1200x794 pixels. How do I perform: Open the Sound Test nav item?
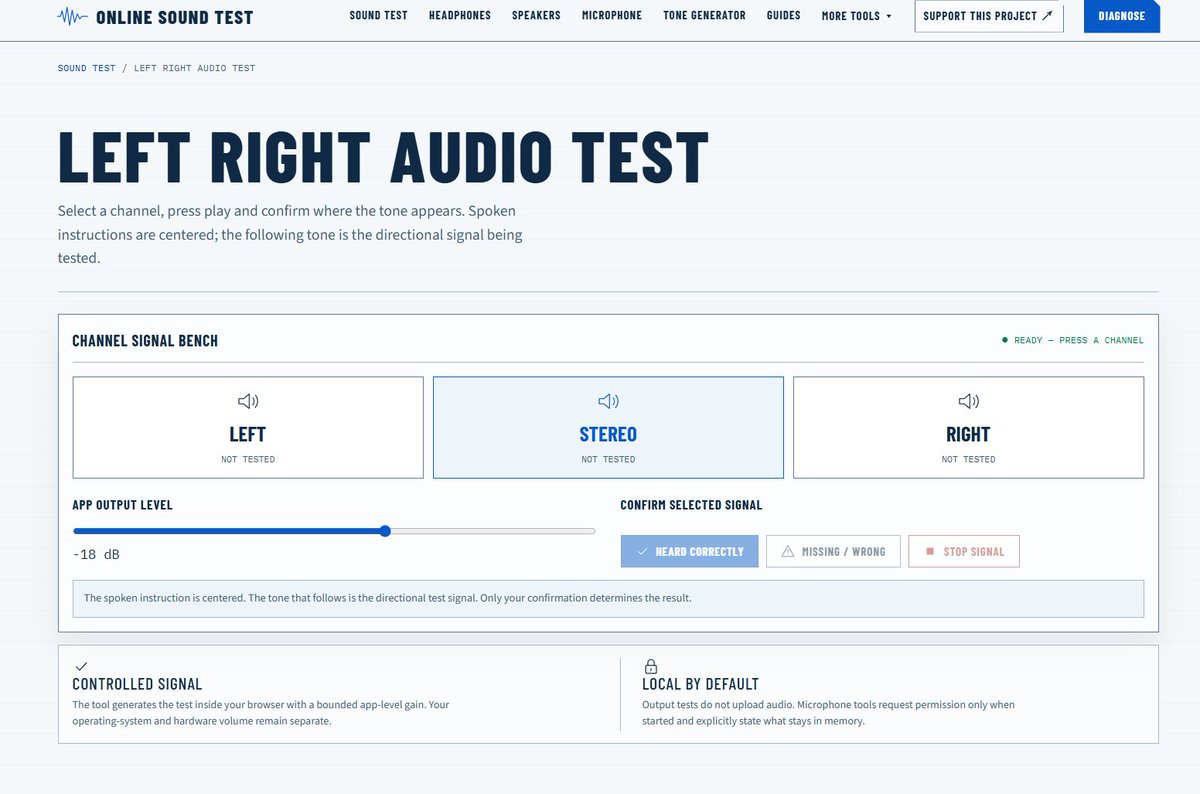point(378,16)
